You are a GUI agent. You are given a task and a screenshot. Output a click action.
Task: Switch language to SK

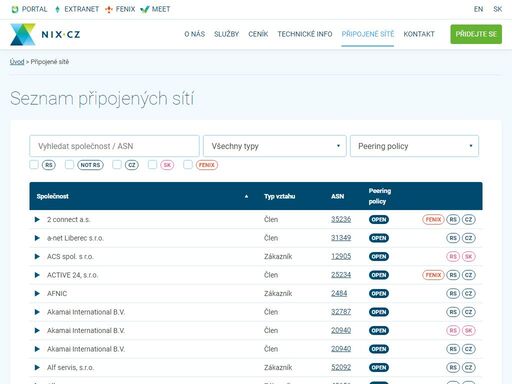click(x=497, y=9)
